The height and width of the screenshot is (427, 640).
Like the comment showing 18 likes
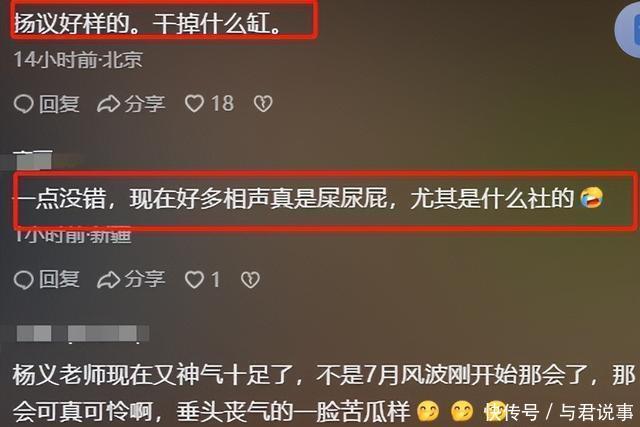click(x=194, y=104)
